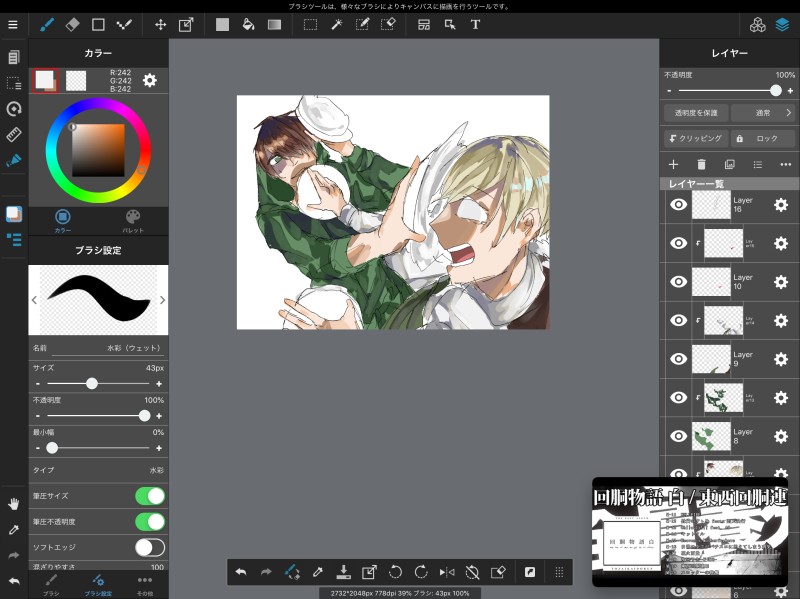Open layer panel more options ellipsis
Image resolution: width=800 pixels, height=599 pixels.
[786, 164]
